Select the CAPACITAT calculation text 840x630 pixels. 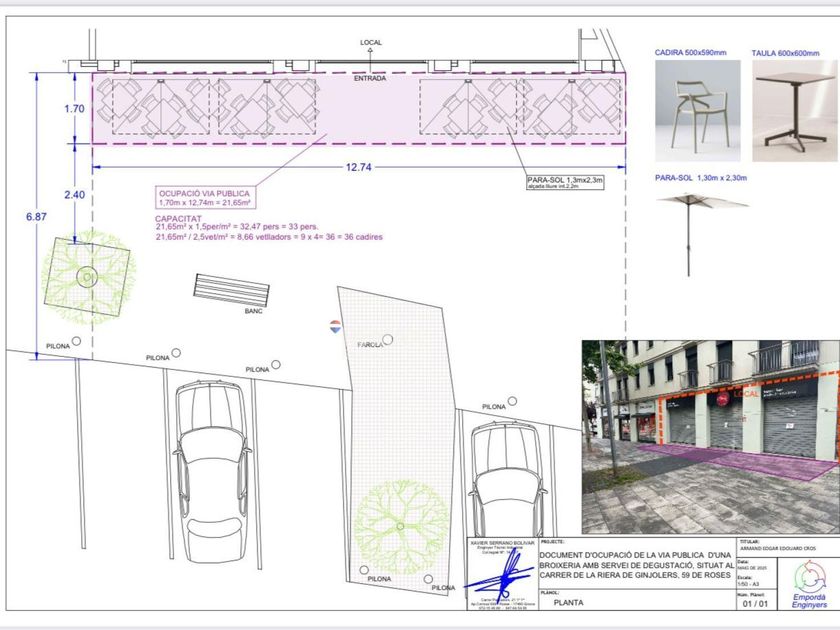[x=269, y=228]
